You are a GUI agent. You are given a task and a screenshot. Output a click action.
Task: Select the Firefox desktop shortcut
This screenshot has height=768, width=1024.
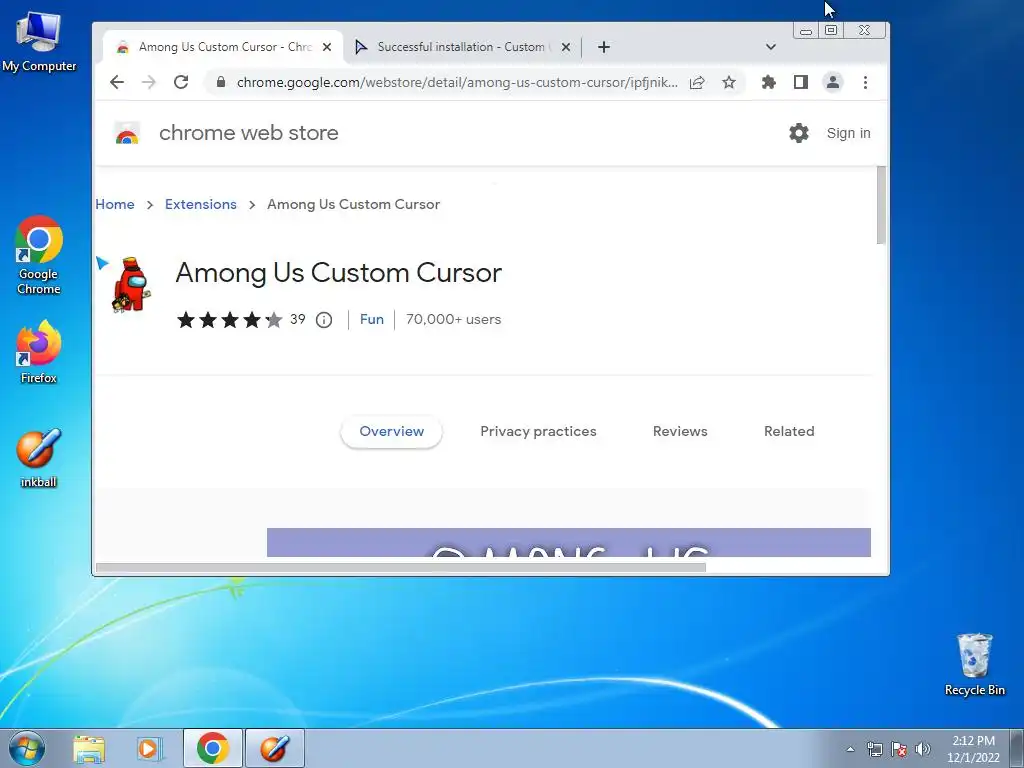coord(39,353)
